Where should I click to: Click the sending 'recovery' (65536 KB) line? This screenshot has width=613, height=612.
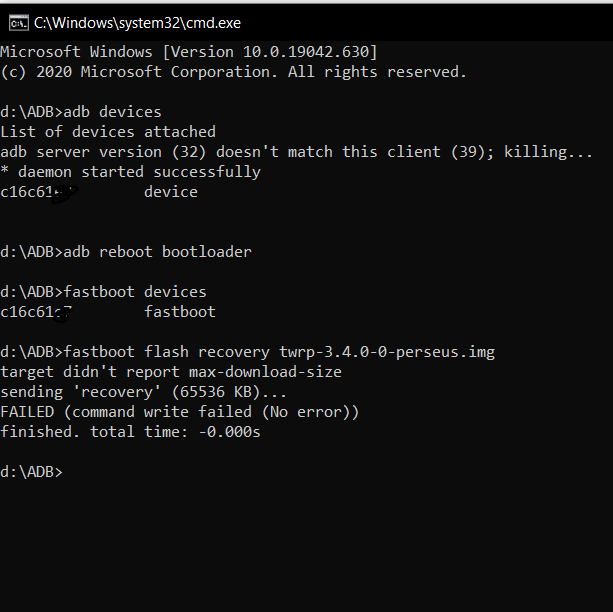click(x=143, y=392)
